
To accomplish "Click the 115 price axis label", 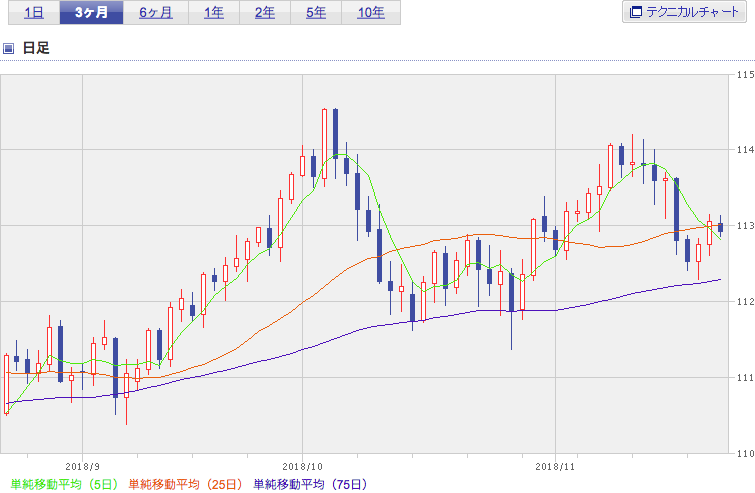I will (745, 75).
